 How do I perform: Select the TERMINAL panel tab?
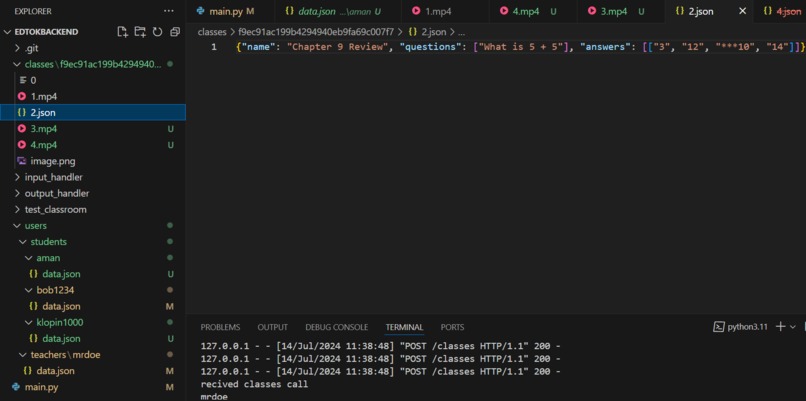pos(405,327)
